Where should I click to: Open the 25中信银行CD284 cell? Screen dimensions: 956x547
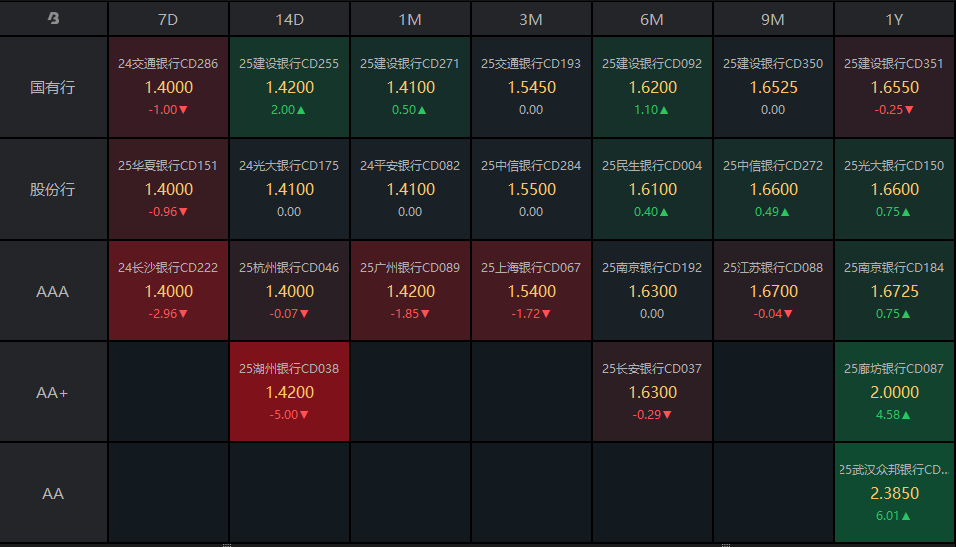[x=531, y=189]
